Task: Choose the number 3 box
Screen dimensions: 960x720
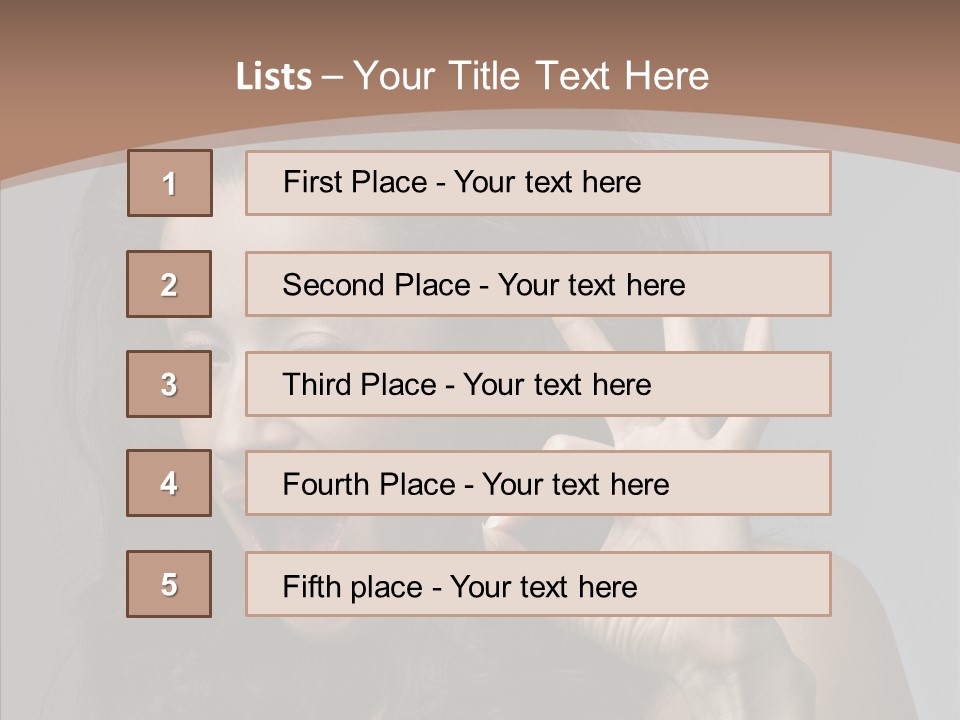Action: [169, 384]
